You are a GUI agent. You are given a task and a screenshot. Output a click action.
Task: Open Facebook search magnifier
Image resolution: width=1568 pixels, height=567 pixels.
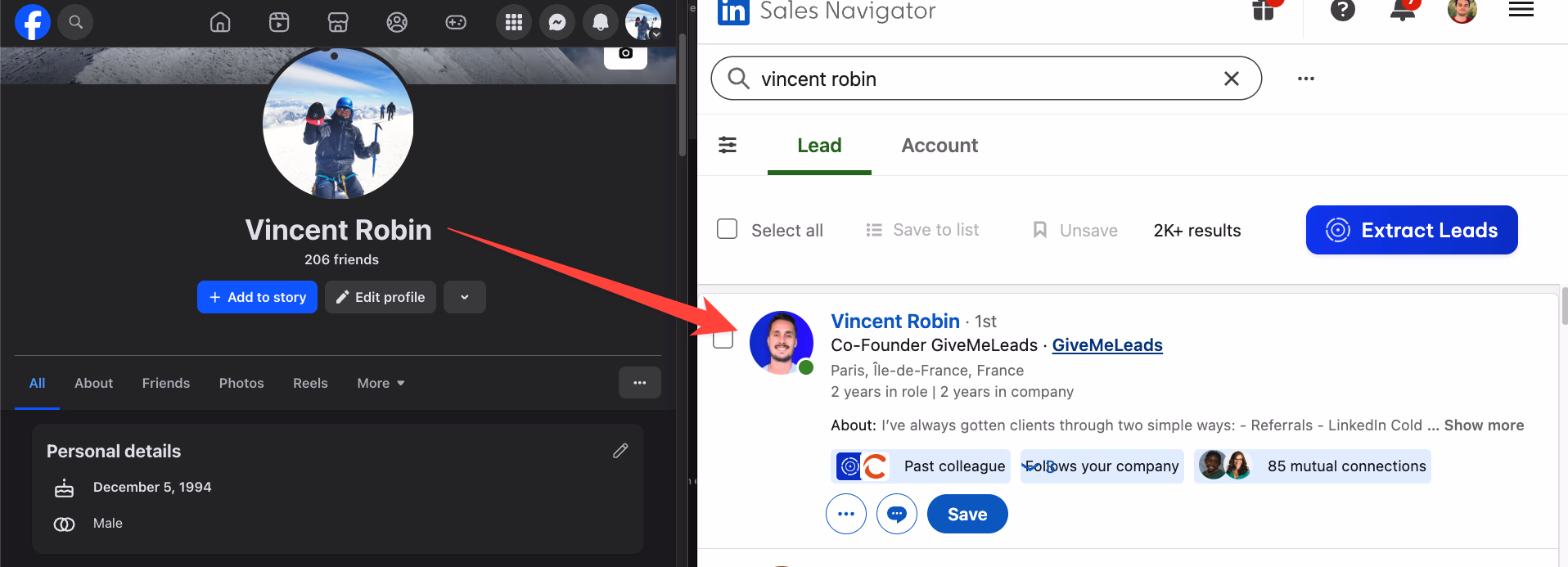pos(75,22)
